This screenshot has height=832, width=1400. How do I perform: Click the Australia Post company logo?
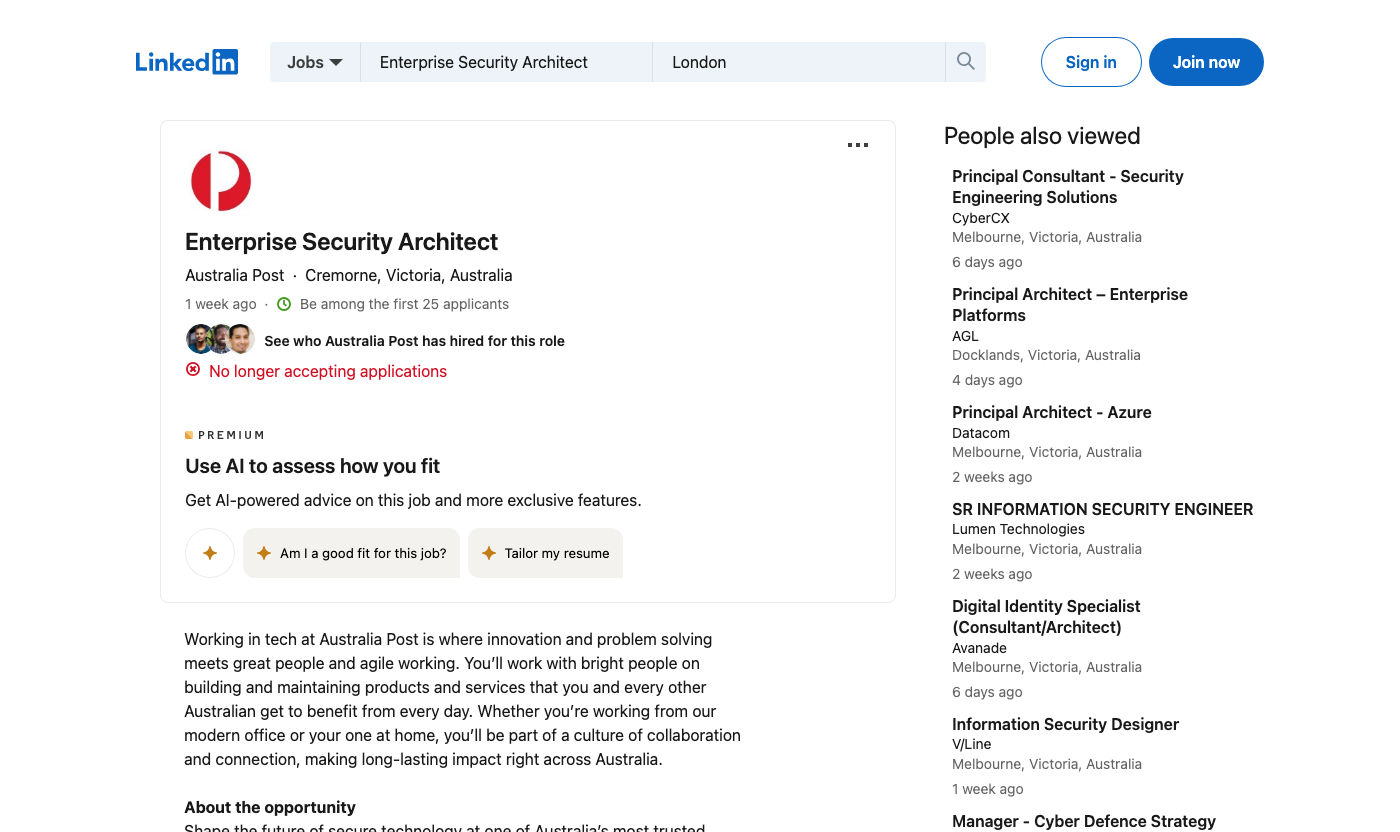pyautogui.click(x=220, y=181)
